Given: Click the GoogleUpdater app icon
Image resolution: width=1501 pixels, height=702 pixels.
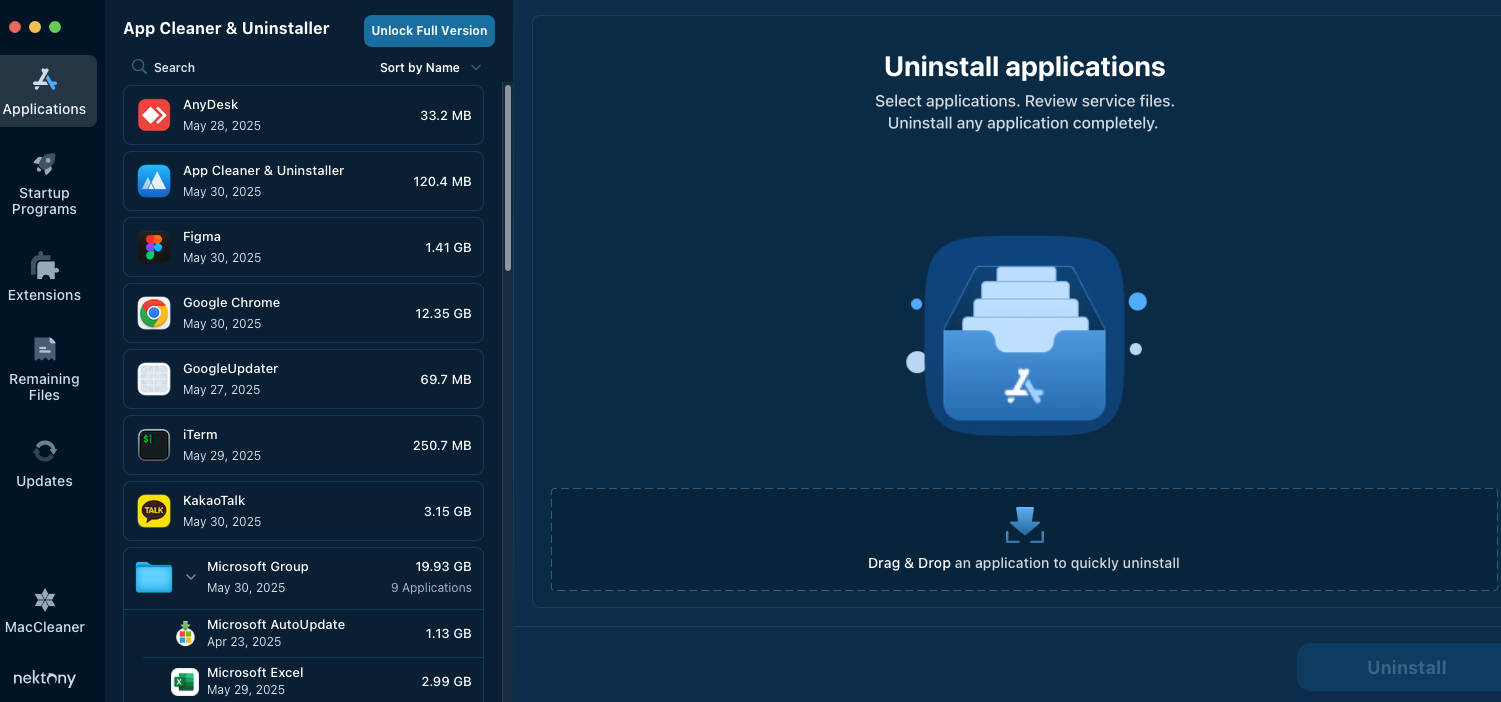Looking at the screenshot, I should click(x=154, y=379).
